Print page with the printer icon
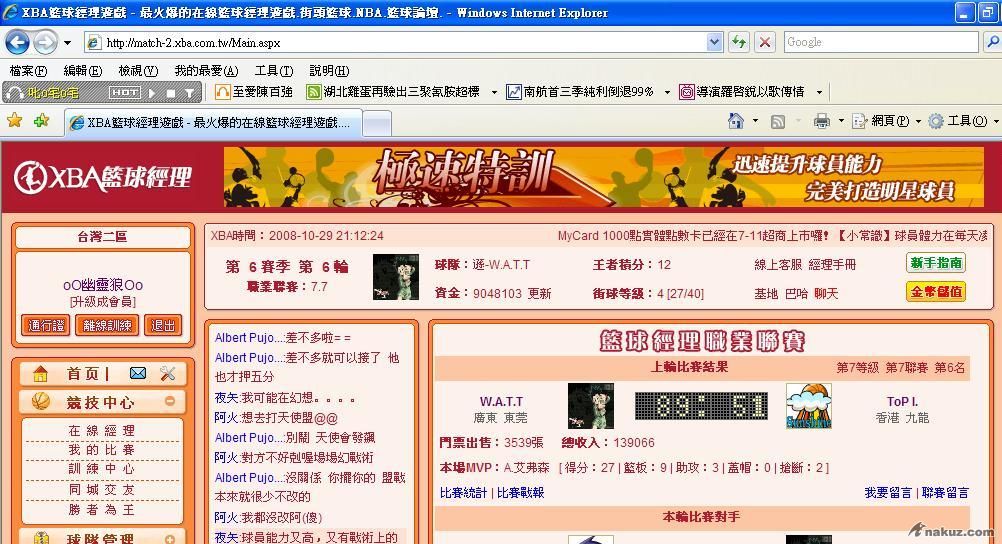Image resolution: width=1002 pixels, height=544 pixels. click(822, 121)
